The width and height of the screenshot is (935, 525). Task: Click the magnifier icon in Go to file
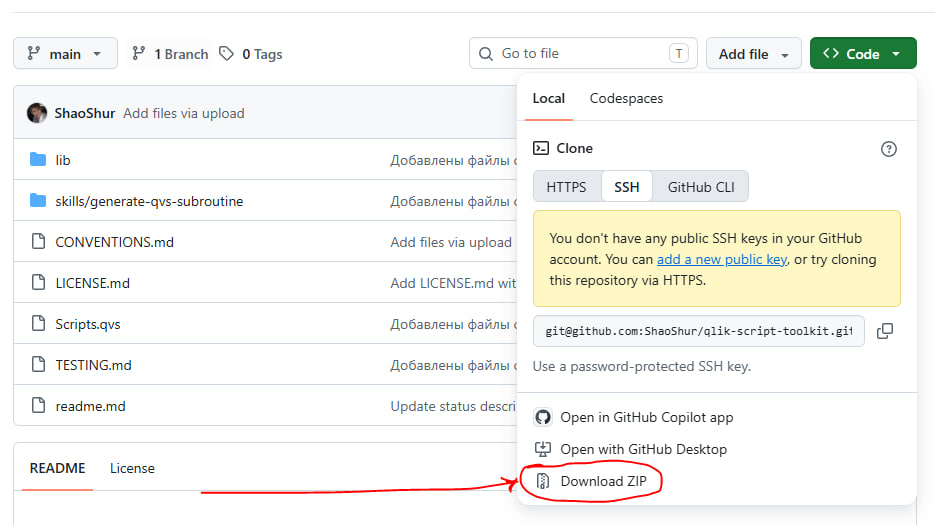pos(486,54)
